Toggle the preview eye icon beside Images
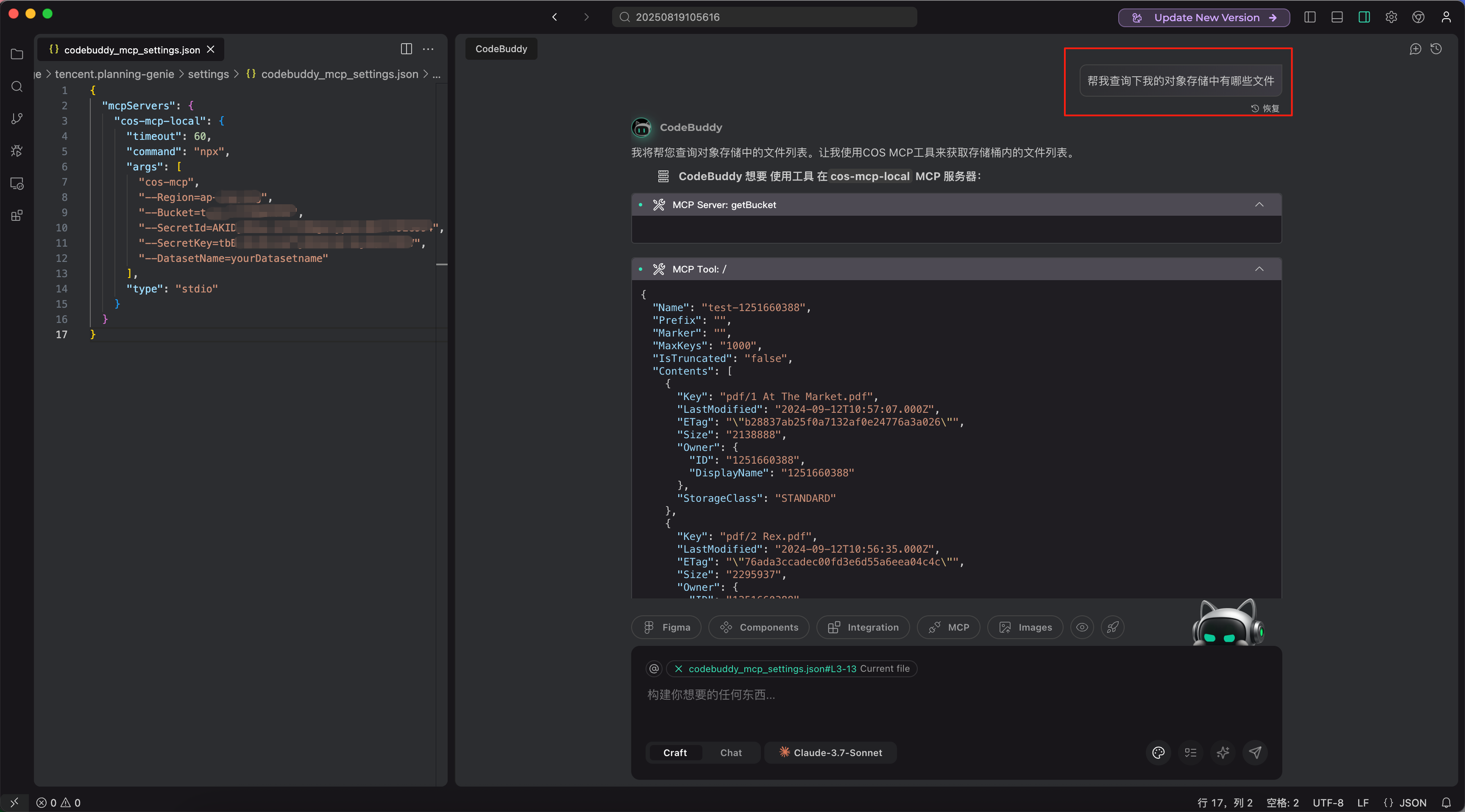Screen dimensions: 1465x812 tap(1082, 627)
